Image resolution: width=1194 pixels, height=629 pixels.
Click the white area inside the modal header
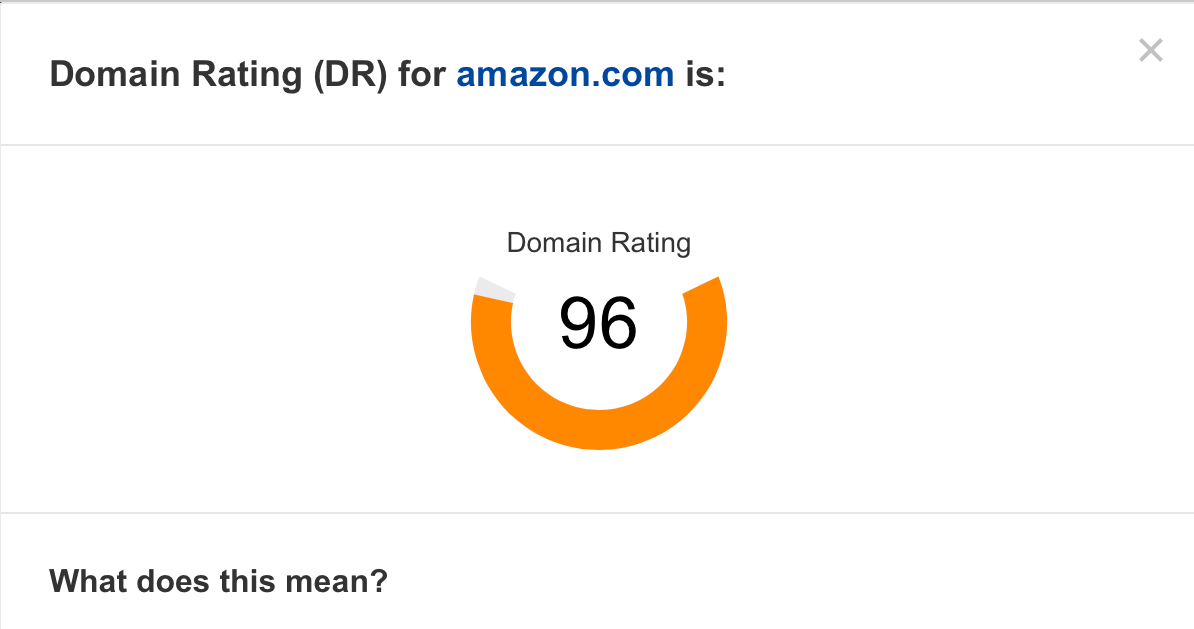click(900, 73)
